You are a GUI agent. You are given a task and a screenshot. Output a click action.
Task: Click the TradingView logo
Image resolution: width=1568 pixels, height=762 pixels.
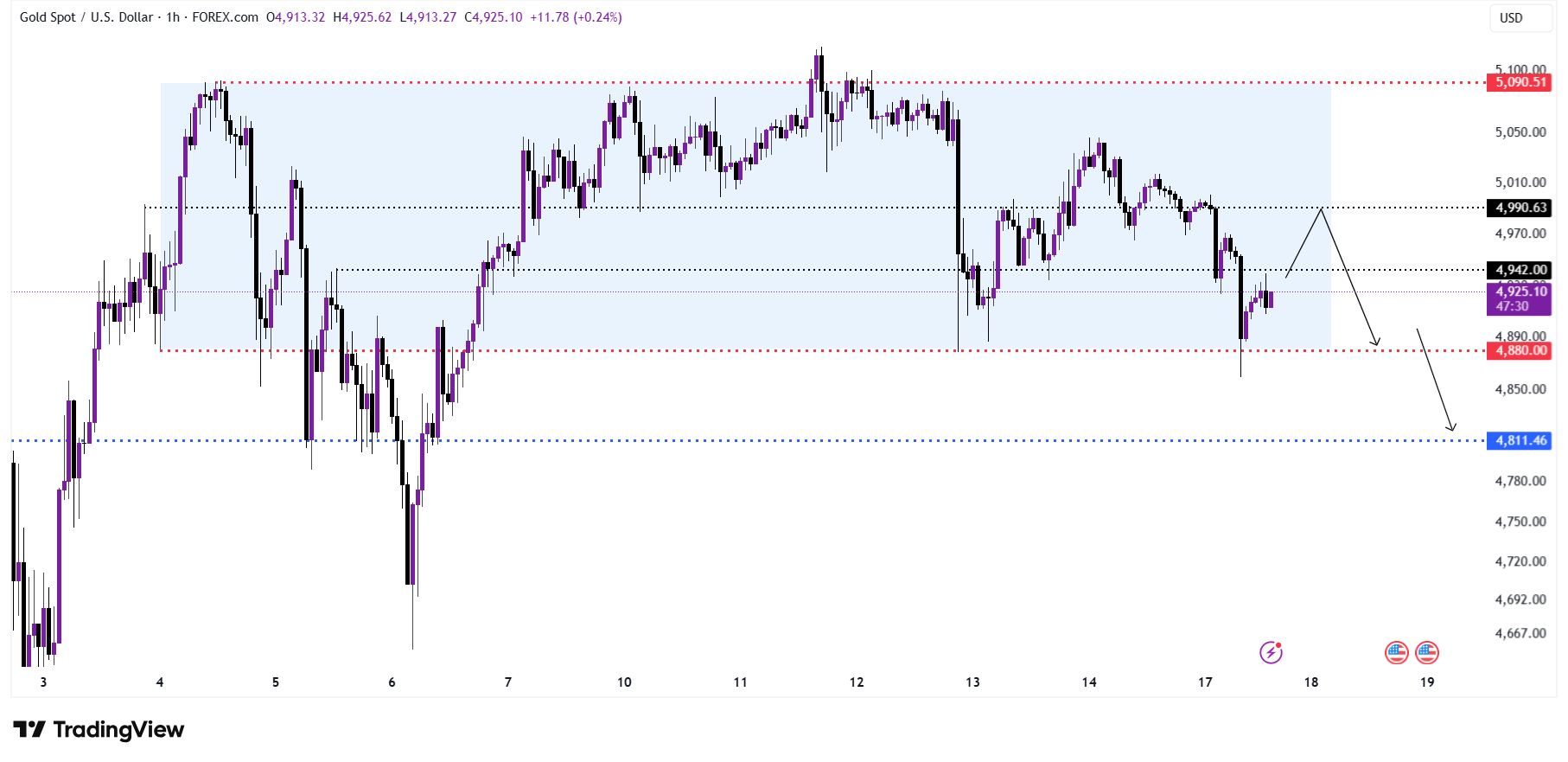click(99, 730)
